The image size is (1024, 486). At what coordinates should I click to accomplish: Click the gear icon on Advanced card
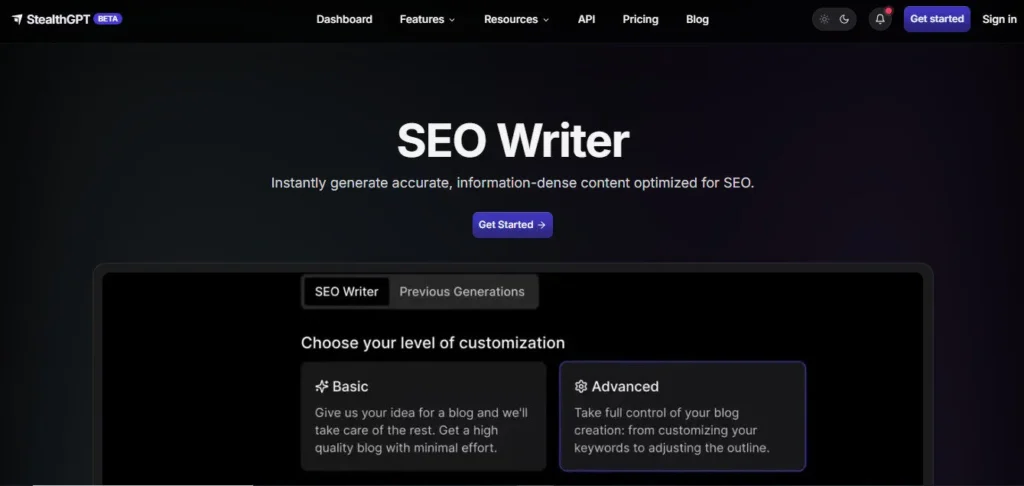pyautogui.click(x=581, y=386)
